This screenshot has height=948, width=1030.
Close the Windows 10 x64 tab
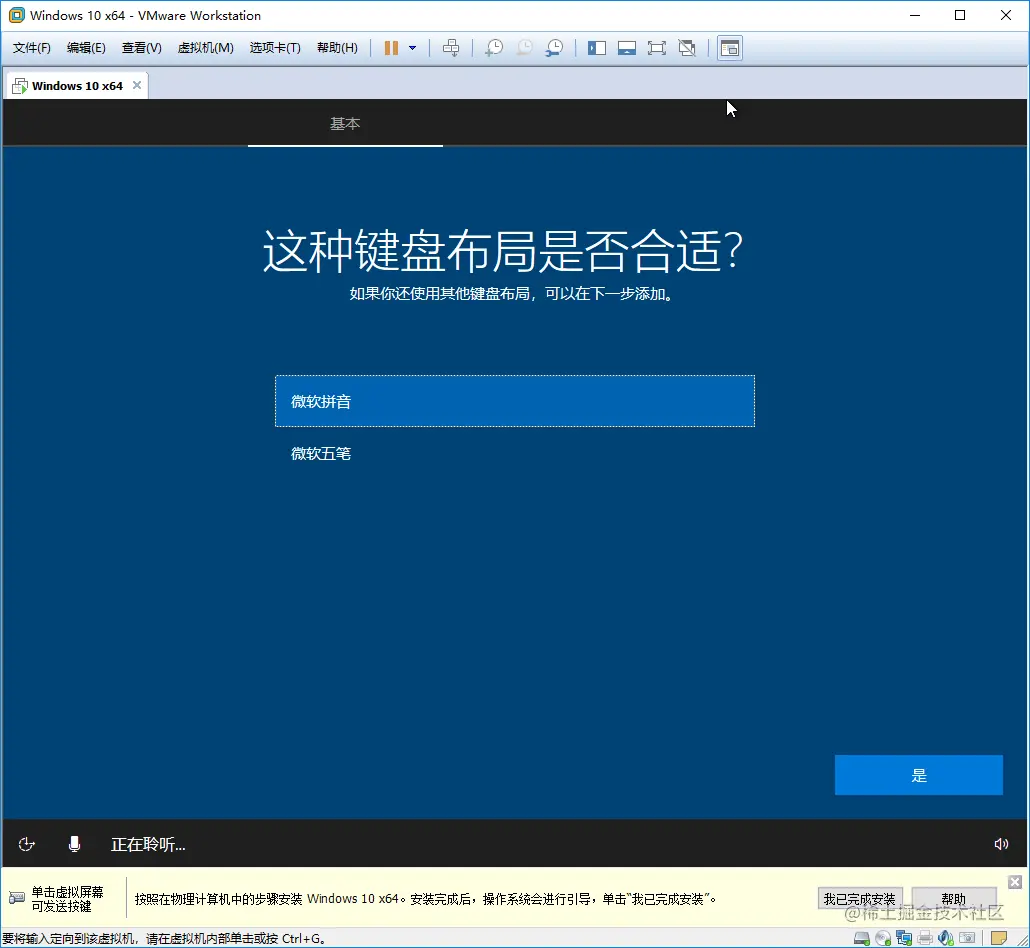[x=137, y=85]
